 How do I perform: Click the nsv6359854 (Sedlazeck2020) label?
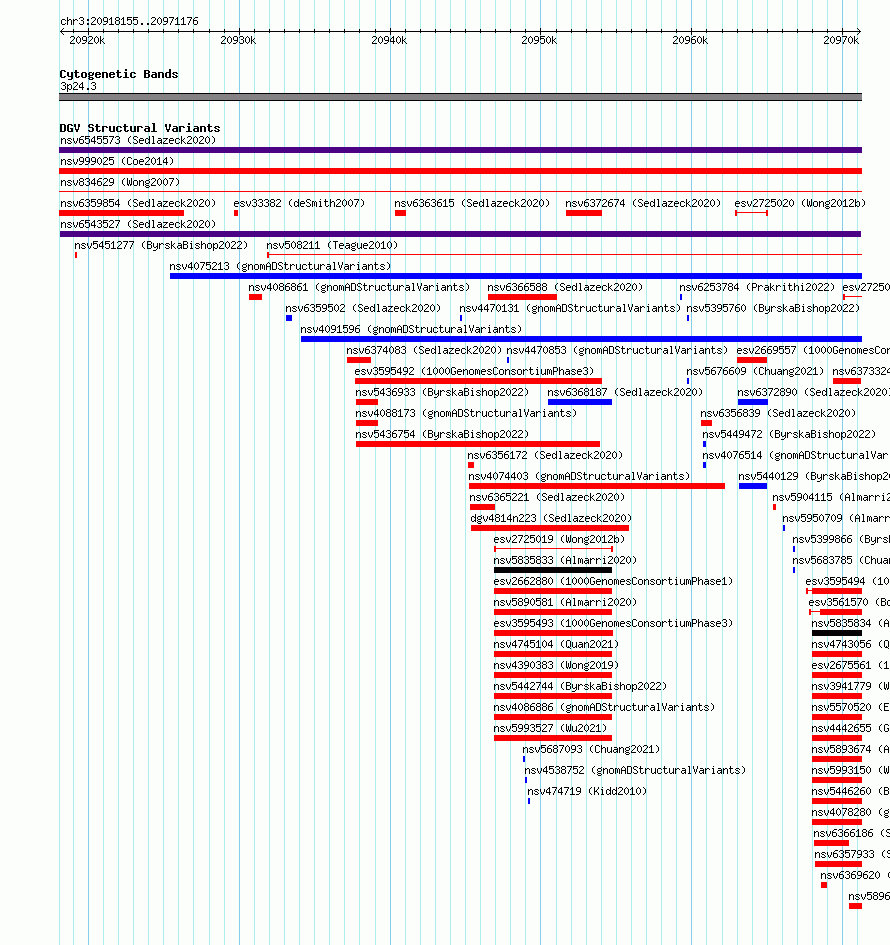[x=138, y=203]
